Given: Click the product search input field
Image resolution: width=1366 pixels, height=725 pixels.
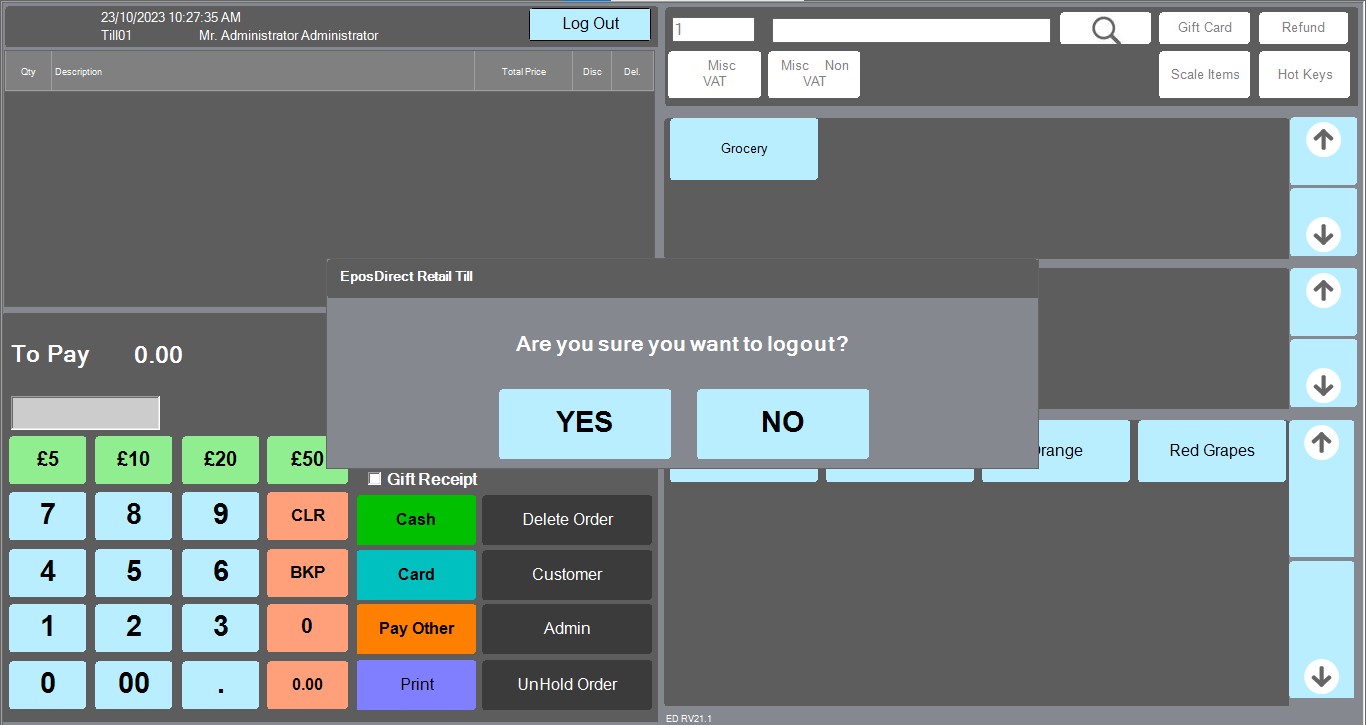Looking at the screenshot, I should pyautogui.click(x=910, y=29).
